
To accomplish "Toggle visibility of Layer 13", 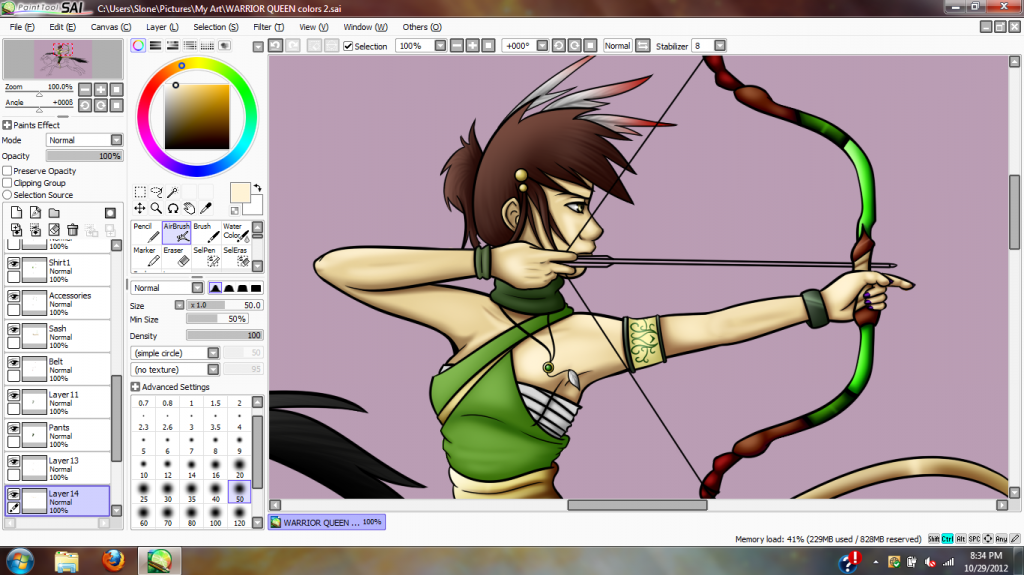I will [x=13, y=461].
